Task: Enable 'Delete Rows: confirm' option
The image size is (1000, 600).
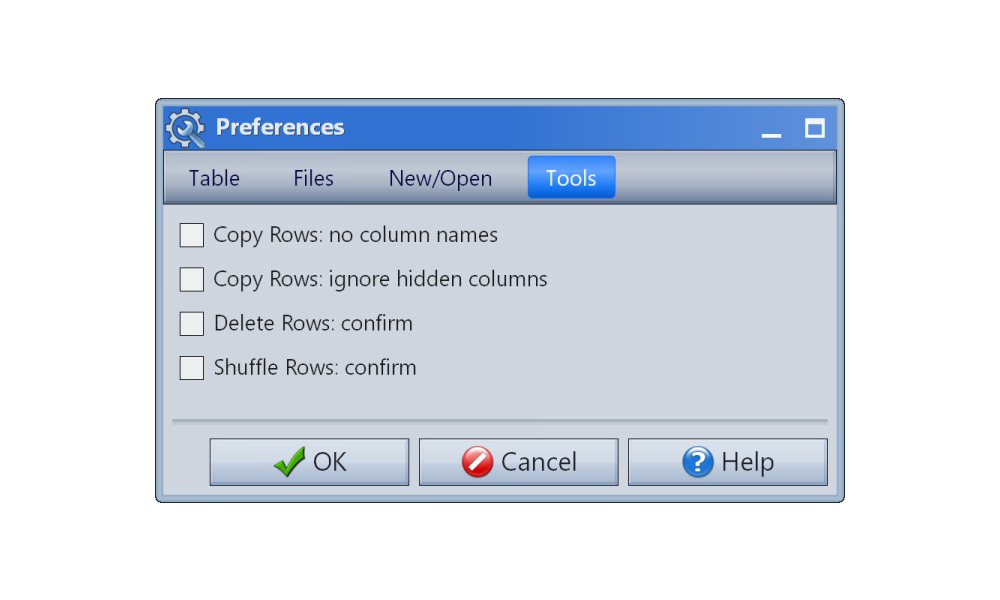Action: 191,323
